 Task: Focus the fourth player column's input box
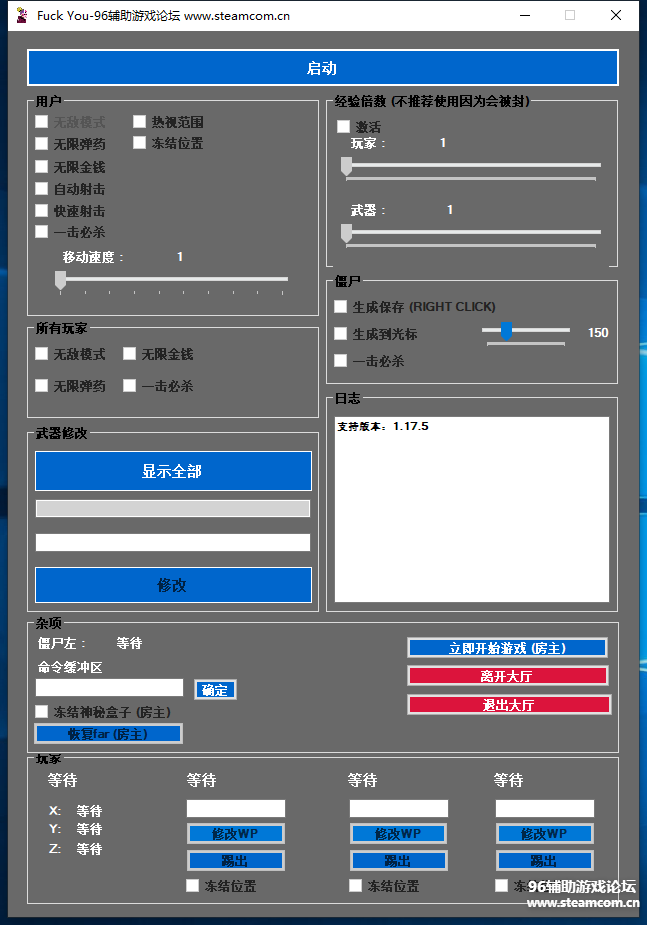tap(544, 808)
